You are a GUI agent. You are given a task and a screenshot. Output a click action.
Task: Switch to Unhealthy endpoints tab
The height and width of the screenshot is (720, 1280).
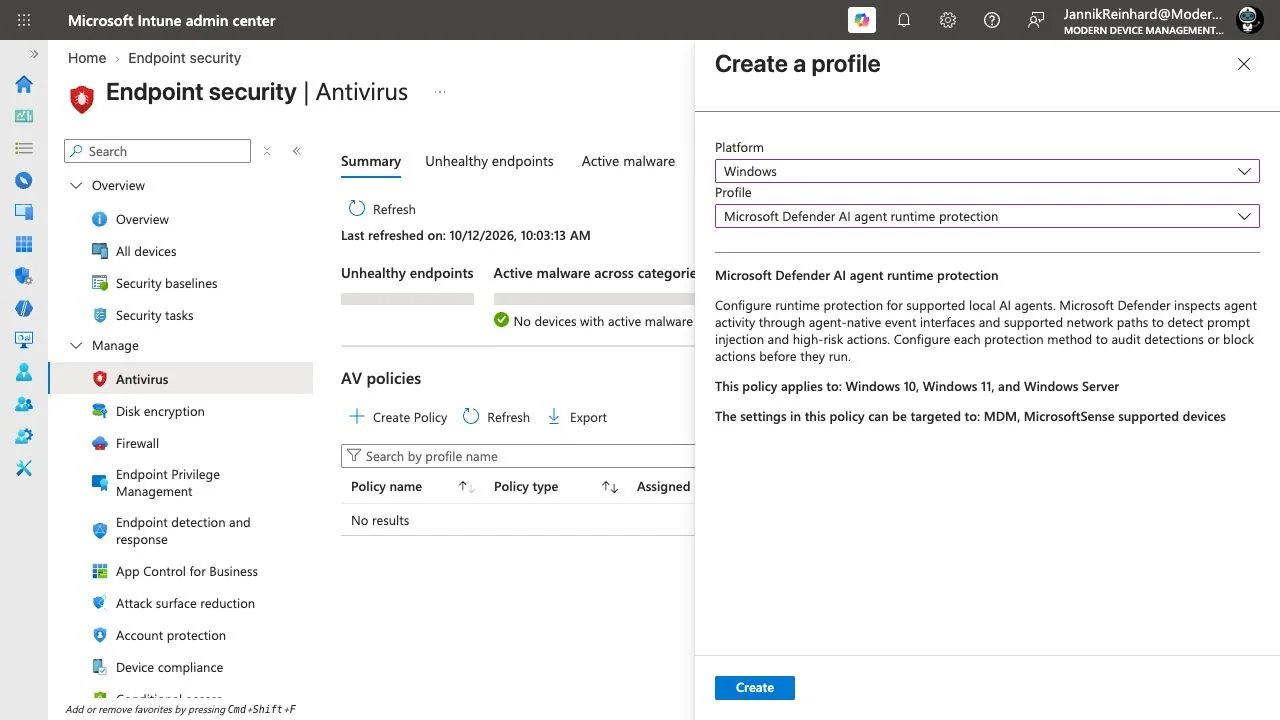coord(489,161)
